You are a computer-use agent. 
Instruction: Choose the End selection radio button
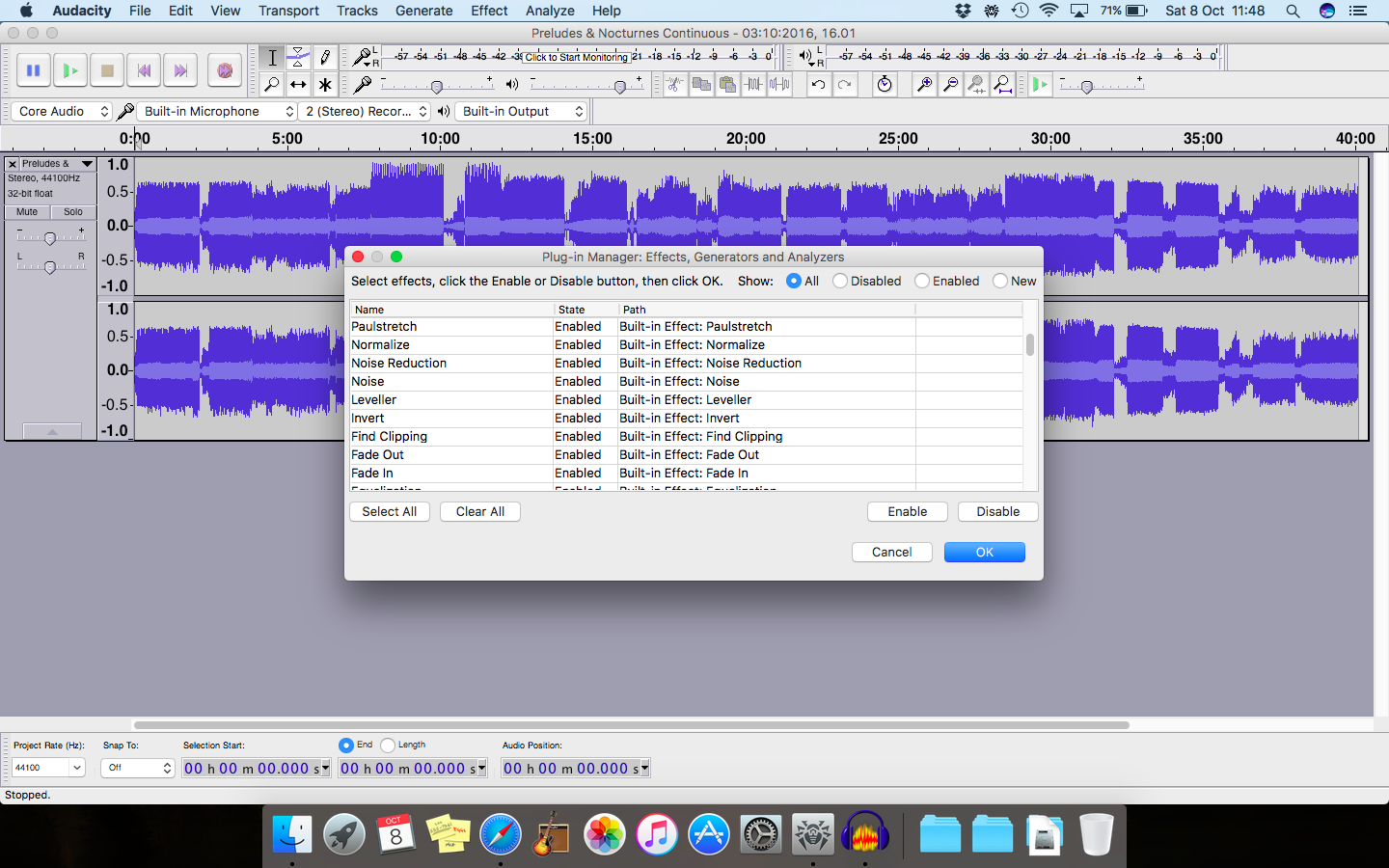point(346,745)
